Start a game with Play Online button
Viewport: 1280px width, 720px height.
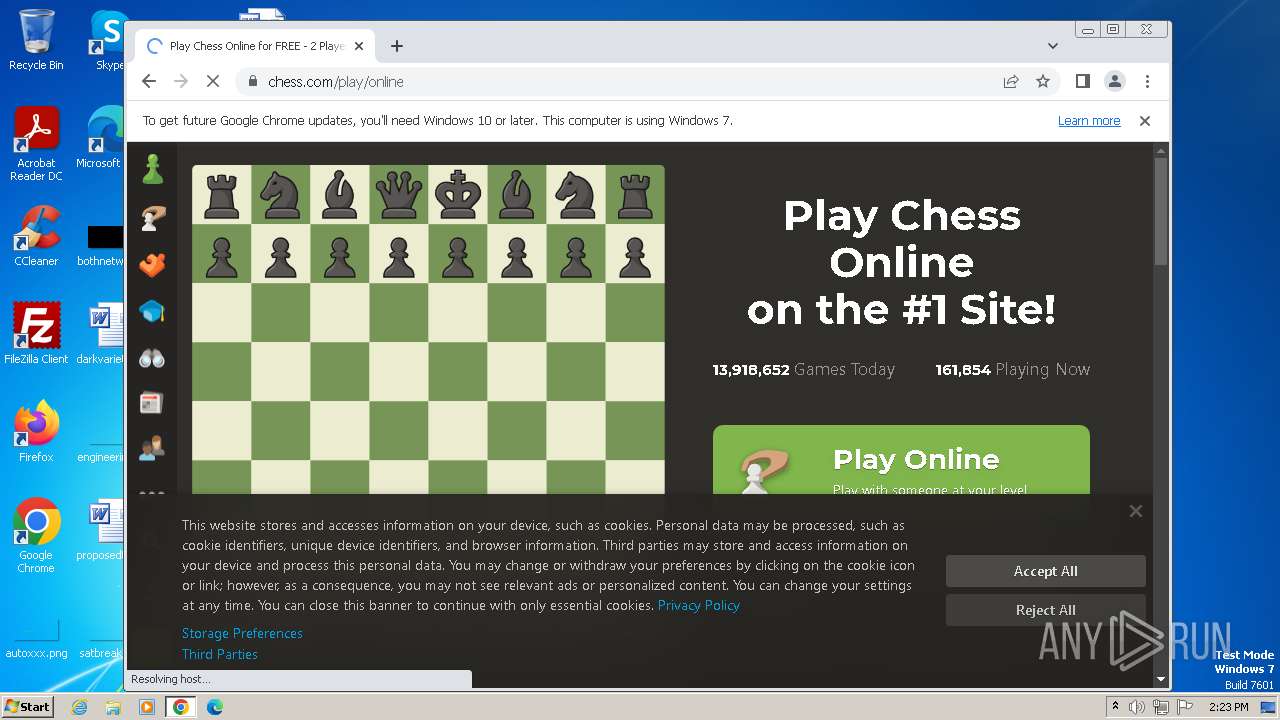click(x=901, y=460)
